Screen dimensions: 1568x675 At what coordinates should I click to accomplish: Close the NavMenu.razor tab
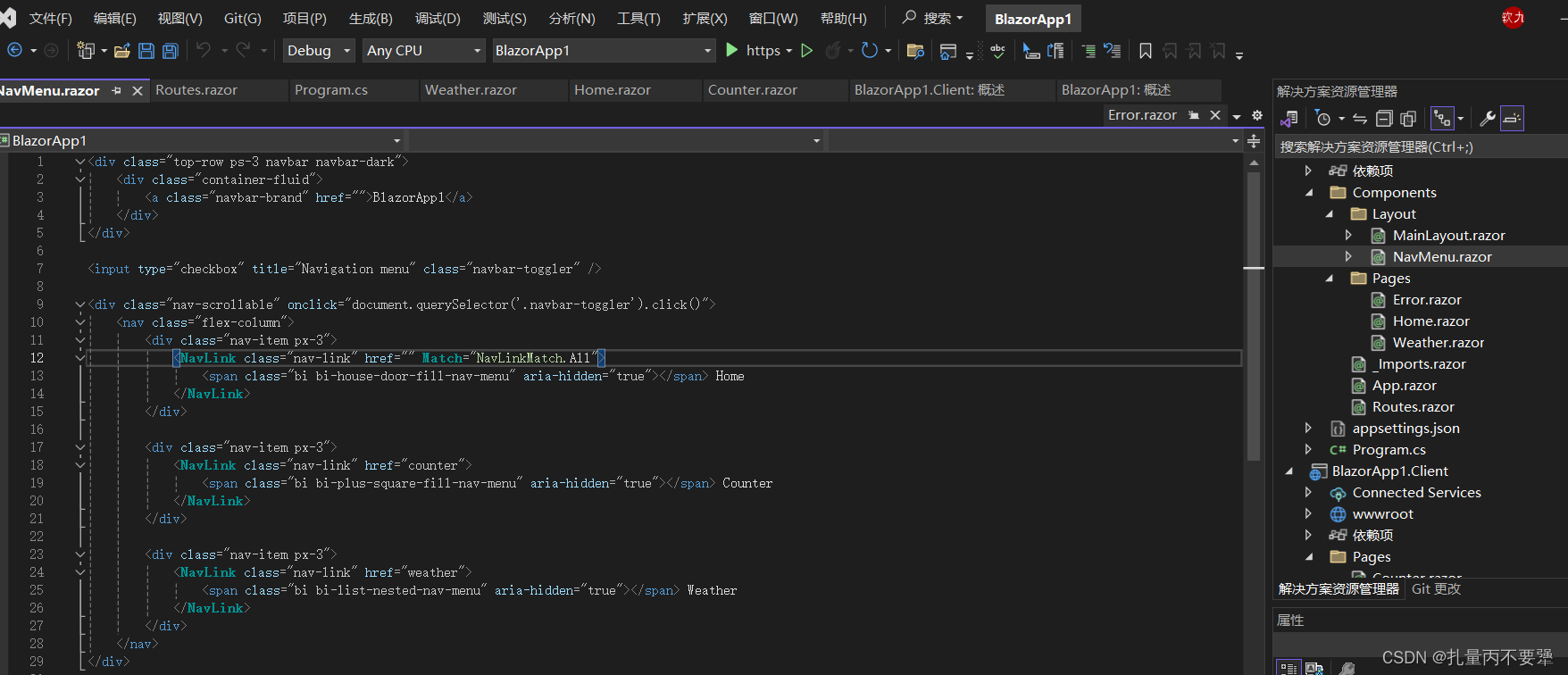138,91
